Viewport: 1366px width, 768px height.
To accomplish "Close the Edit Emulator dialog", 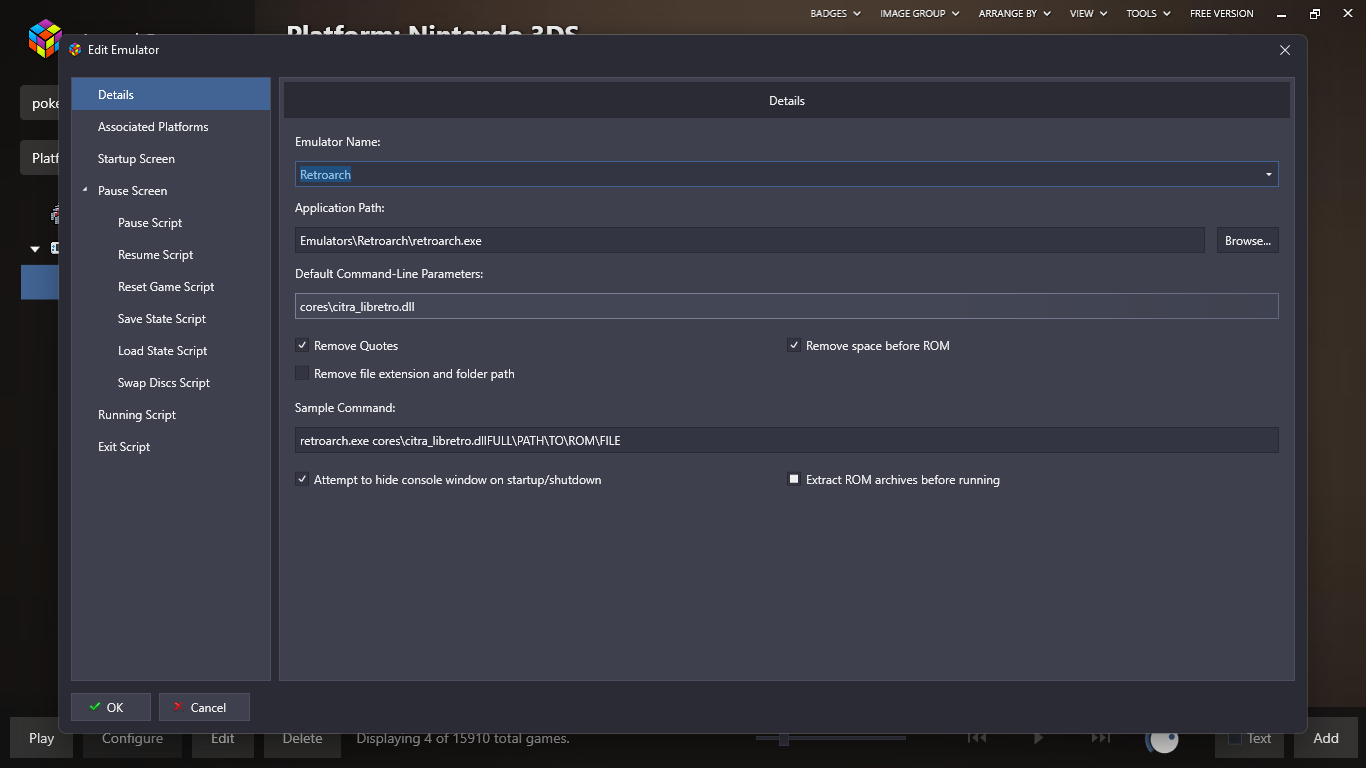I will coord(1285,49).
